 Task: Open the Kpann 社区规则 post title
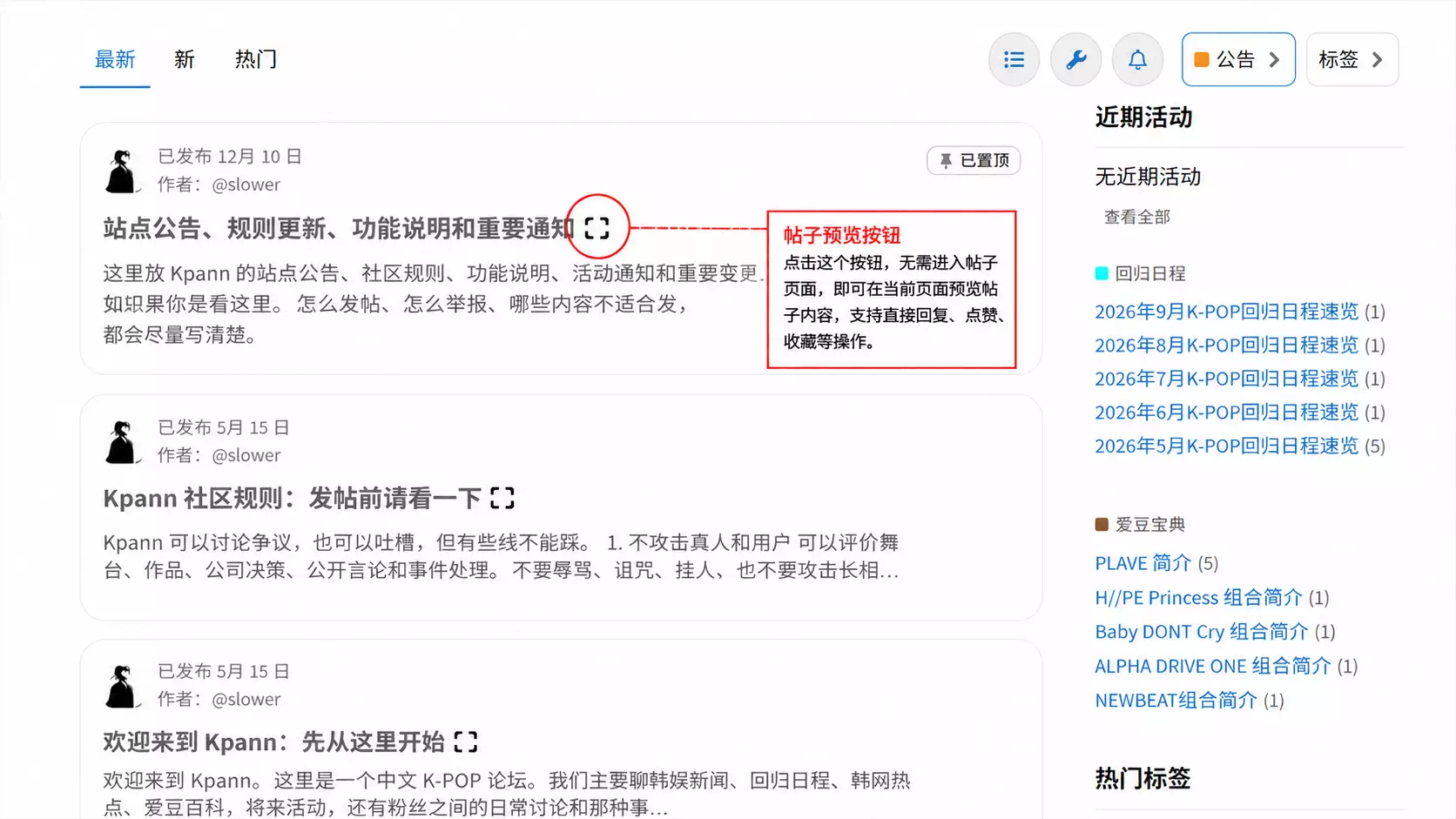pos(292,498)
